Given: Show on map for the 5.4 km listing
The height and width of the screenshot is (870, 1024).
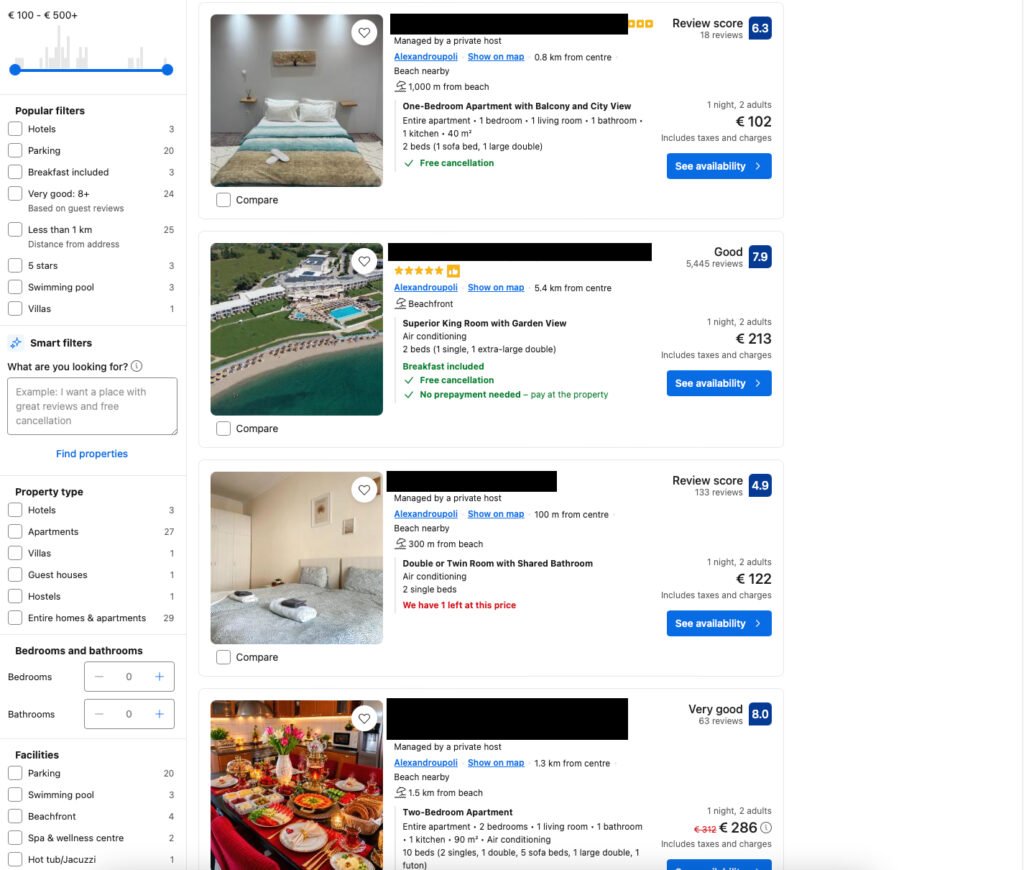Looking at the screenshot, I should (496, 287).
